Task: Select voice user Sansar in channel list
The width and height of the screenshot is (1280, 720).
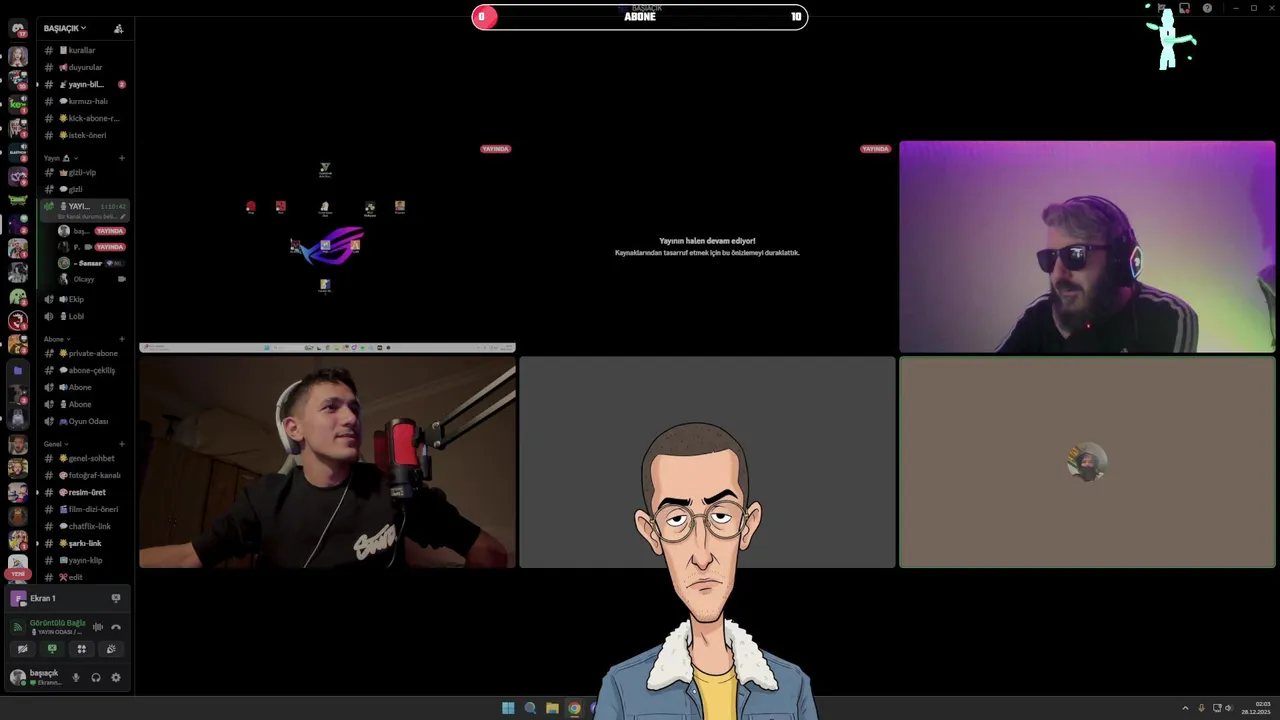Action: click(x=90, y=263)
